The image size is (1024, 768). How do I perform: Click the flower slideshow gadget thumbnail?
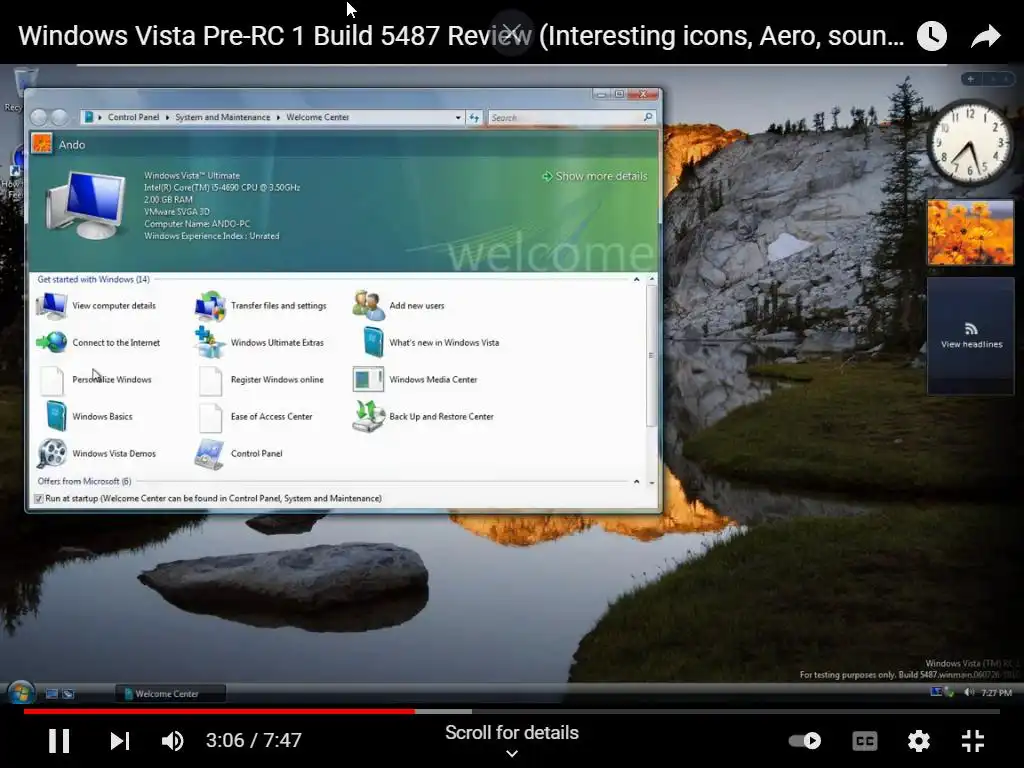[x=970, y=232]
